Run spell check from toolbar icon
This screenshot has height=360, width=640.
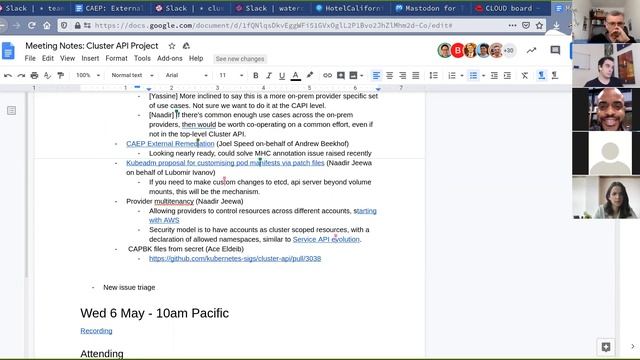47,76
